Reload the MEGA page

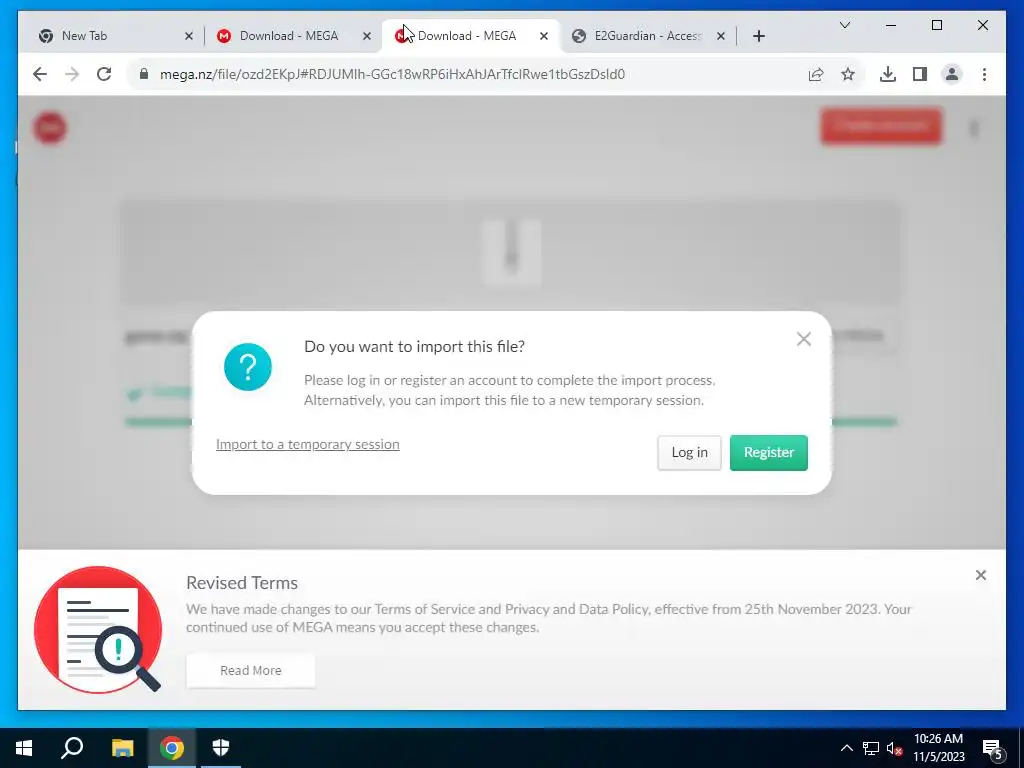[104, 74]
